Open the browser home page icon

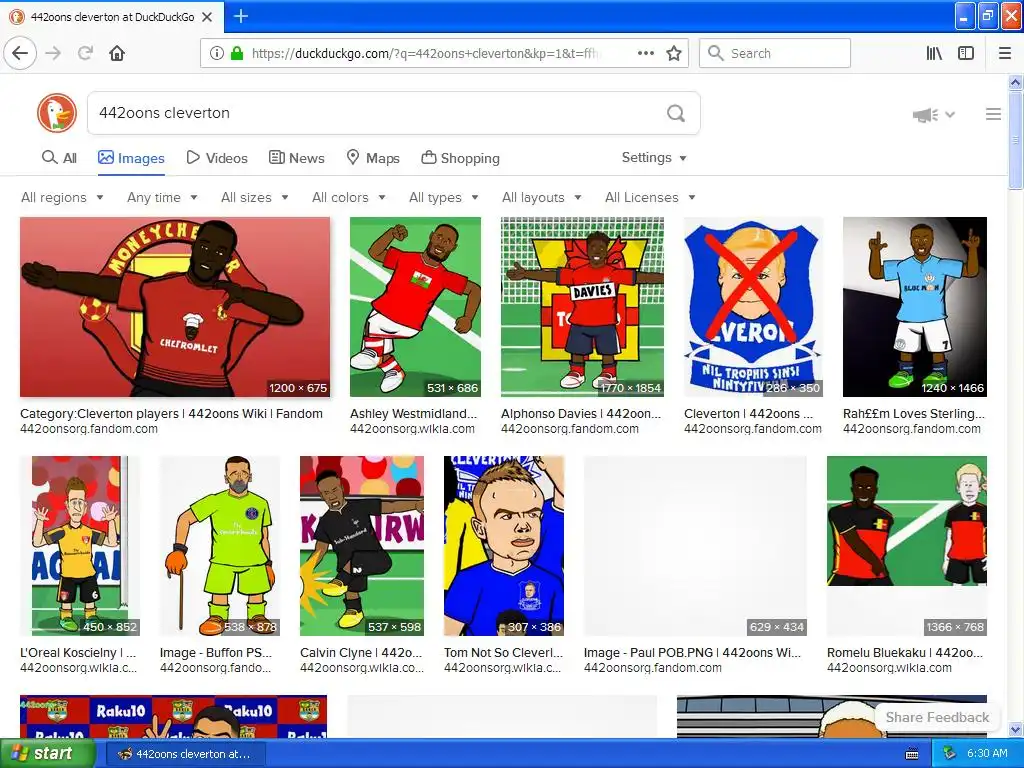click(117, 53)
